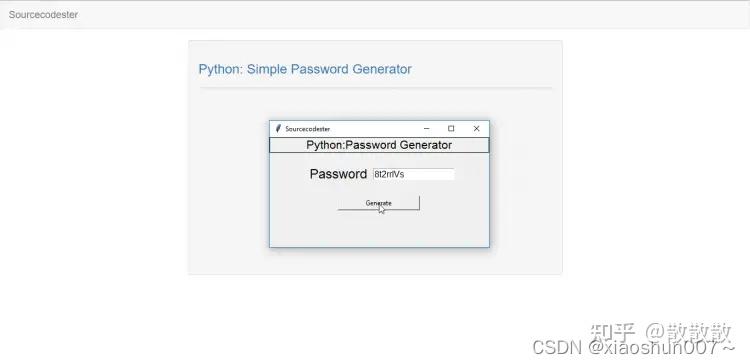Click the divider line beneath the blue heading
Viewport: 750px width, 364px height.
(x=375, y=88)
